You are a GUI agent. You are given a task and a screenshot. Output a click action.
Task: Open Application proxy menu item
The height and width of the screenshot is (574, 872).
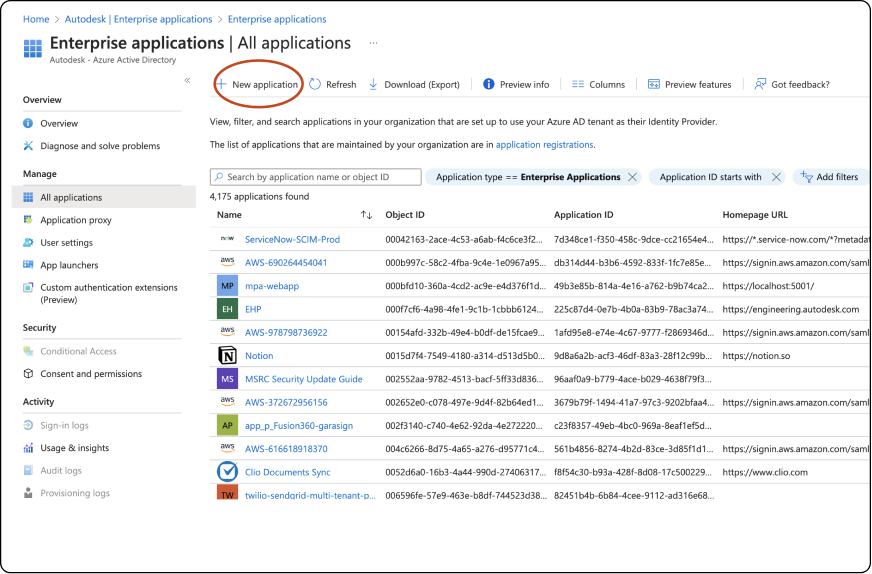pos(76,220)
